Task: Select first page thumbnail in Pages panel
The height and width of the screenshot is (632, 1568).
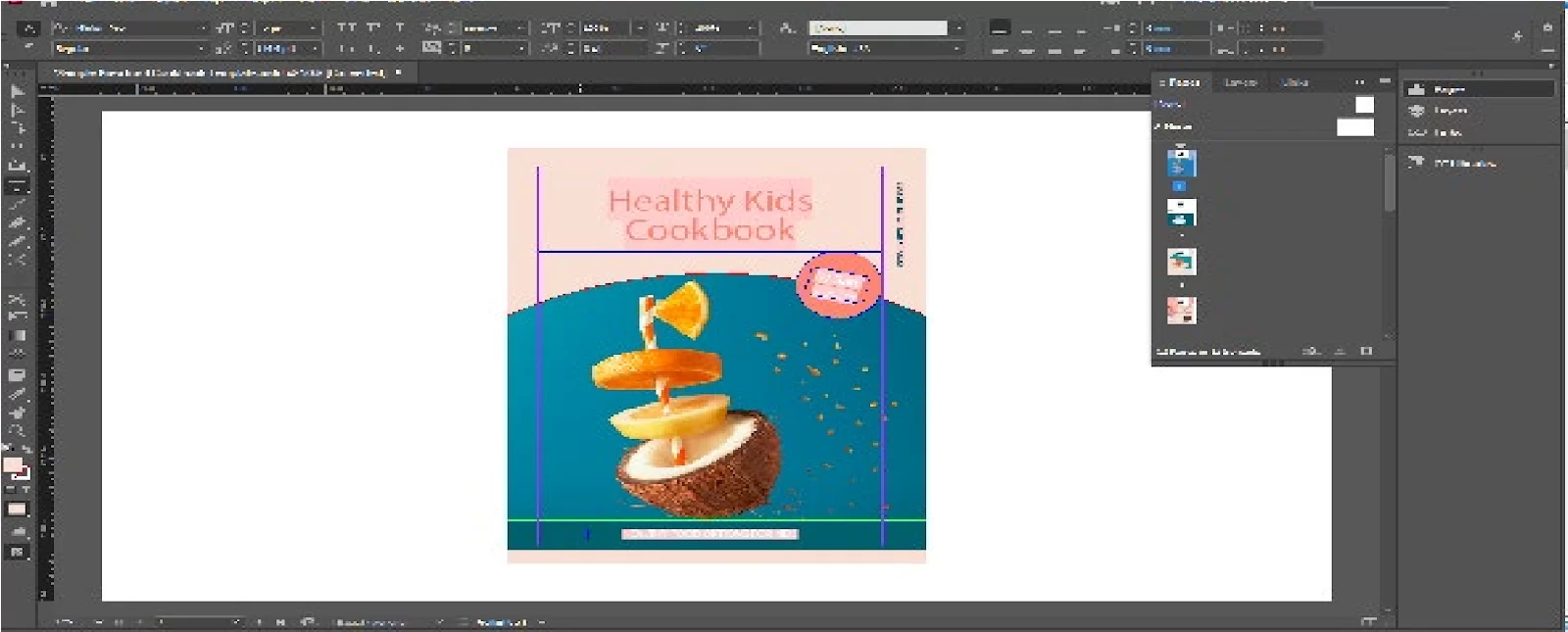Action: (x=1181, y=162)
